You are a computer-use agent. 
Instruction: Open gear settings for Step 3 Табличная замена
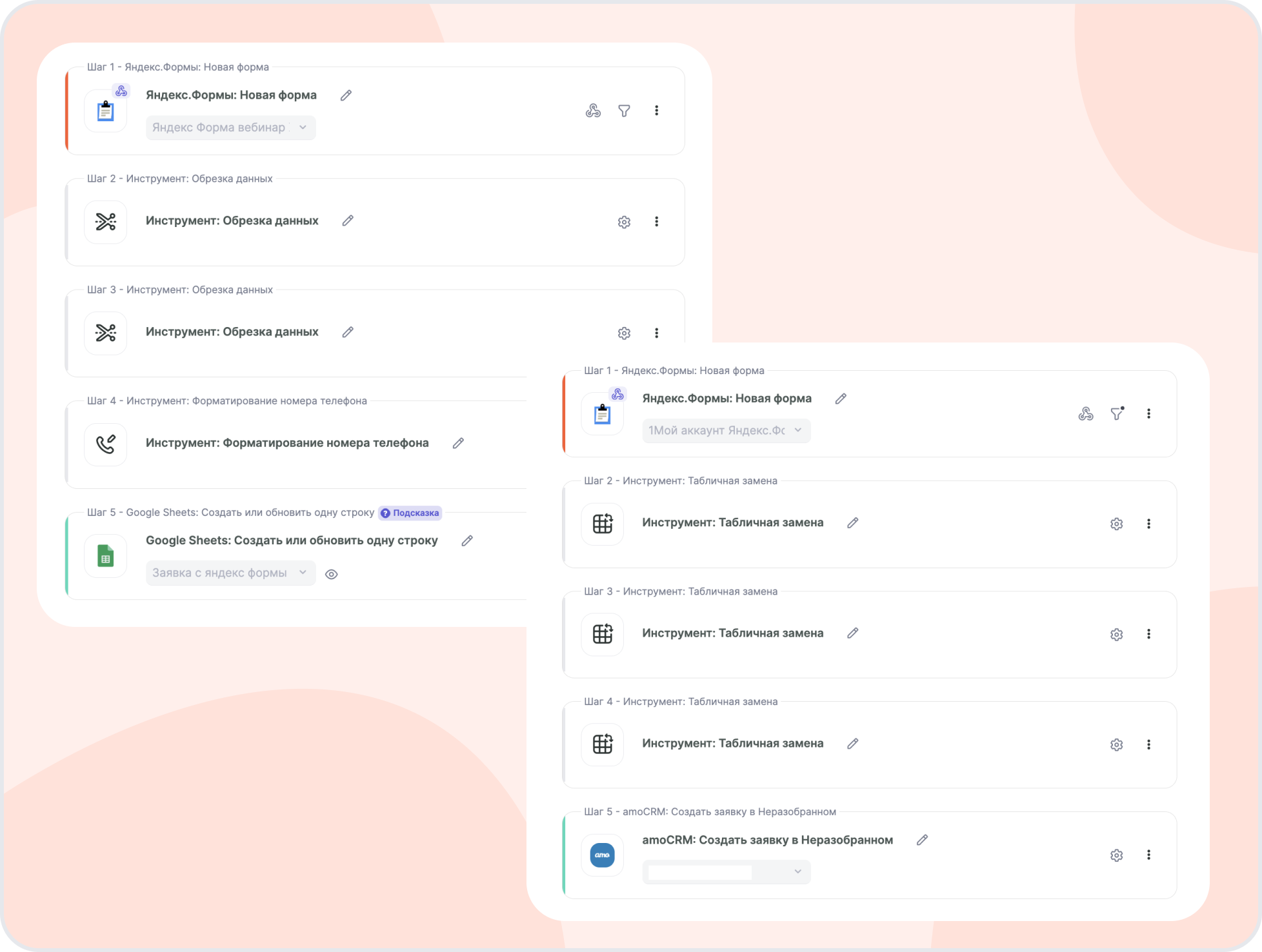tap(1117, 635)
